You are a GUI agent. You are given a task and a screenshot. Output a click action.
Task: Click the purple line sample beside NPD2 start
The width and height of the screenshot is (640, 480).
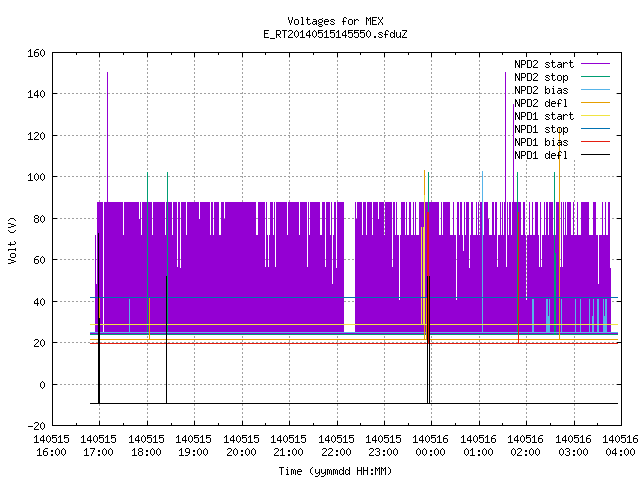(x=595, y=64)
